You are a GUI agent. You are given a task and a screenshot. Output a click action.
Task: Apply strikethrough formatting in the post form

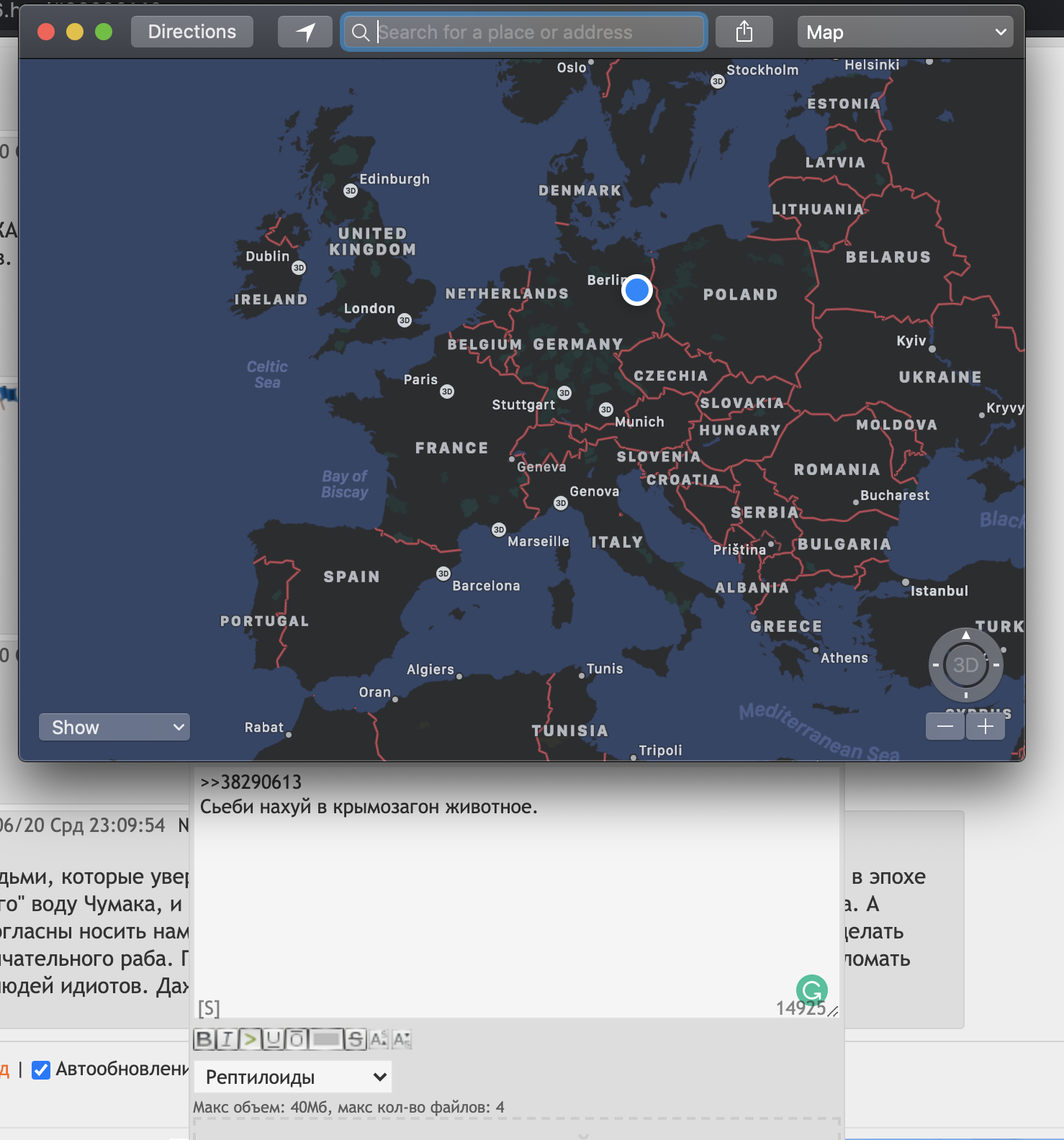click(x=356, y=1039)
